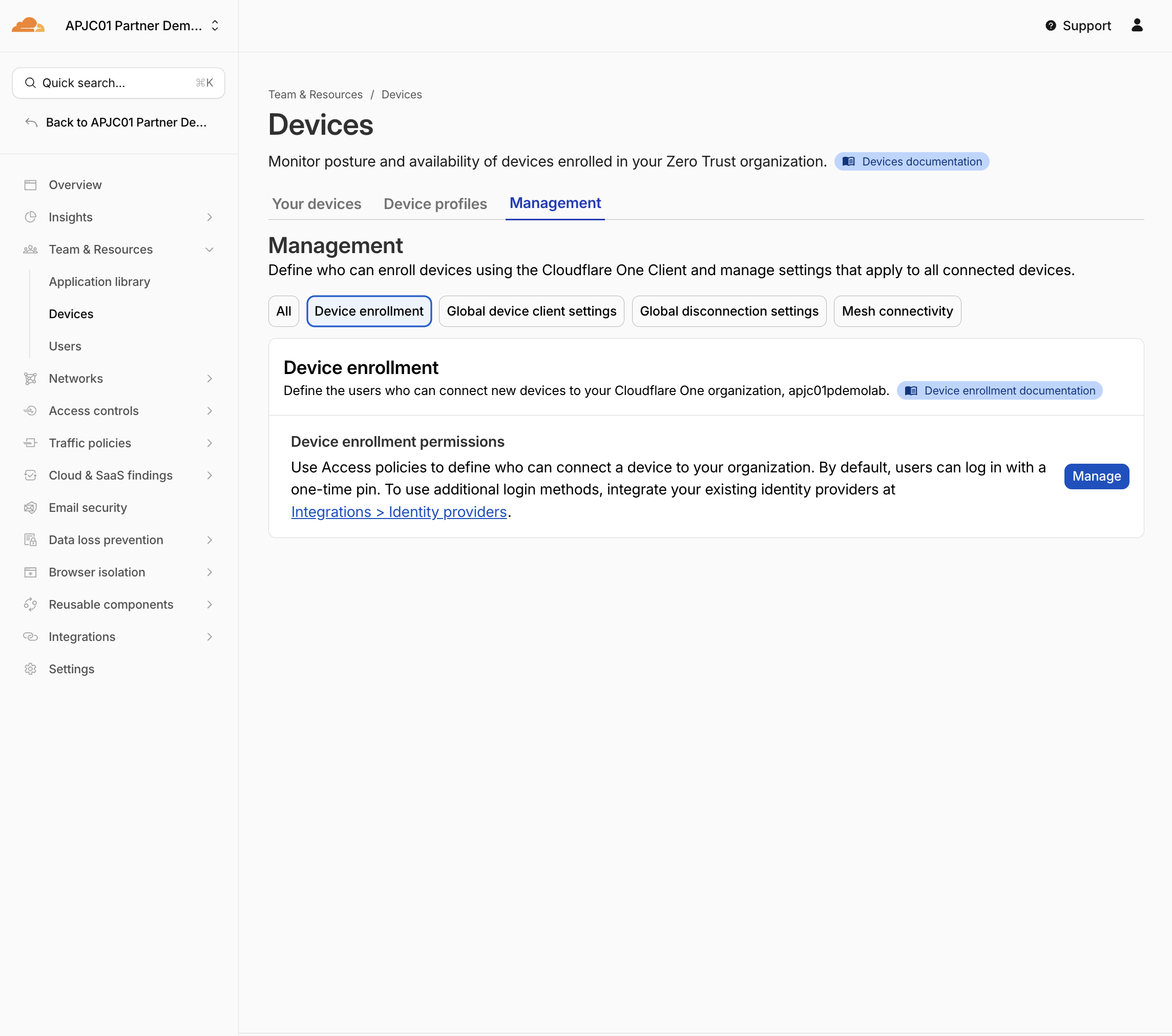Click the Data loss prevention icon

30,540
